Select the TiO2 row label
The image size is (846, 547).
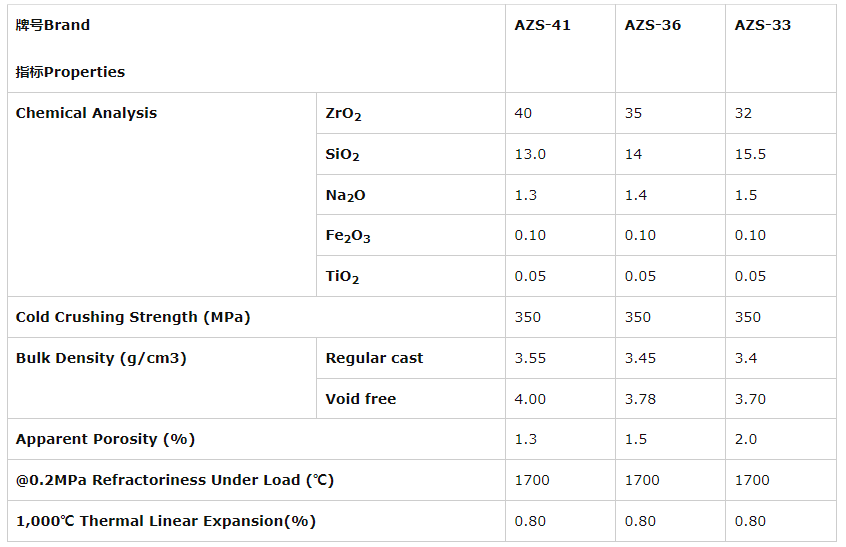click(342, 277)
